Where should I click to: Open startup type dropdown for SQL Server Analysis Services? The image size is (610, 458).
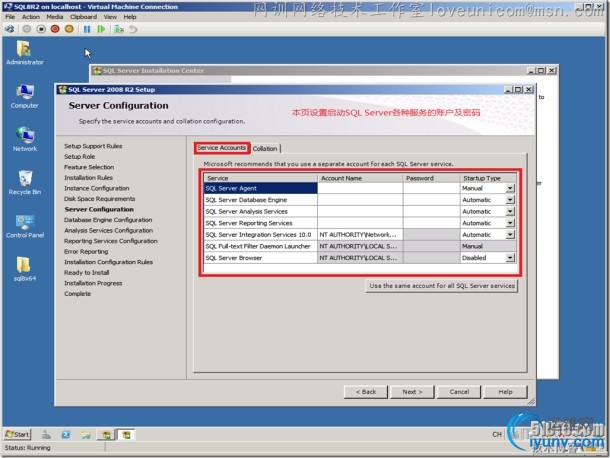(510, 212)
